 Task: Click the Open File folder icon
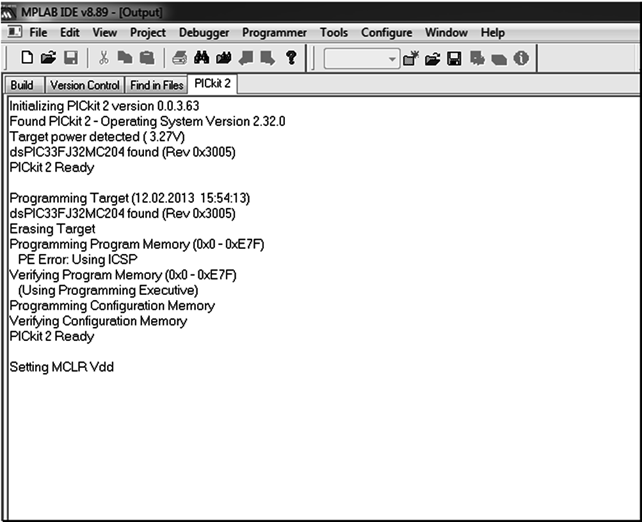coord(49,59)
